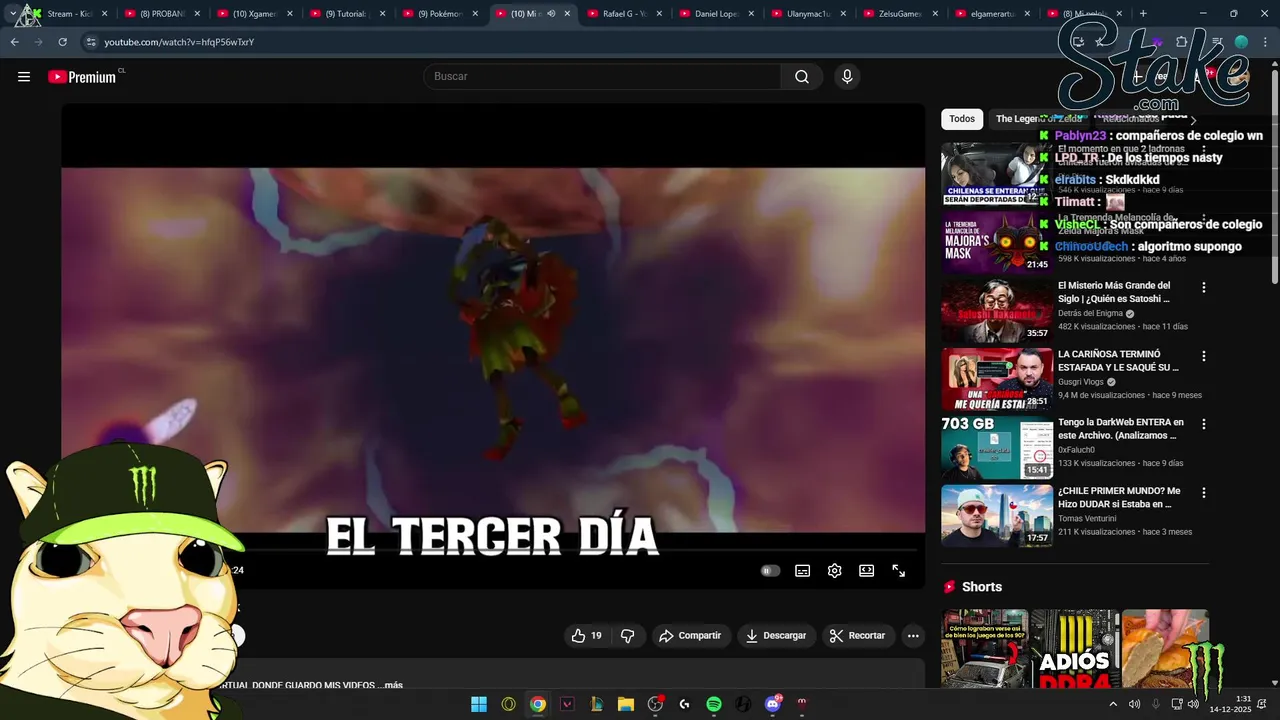Click the Compartir share button
Image resolution: width=1280 pixels, height=720 pixels.
click(690, 636)
